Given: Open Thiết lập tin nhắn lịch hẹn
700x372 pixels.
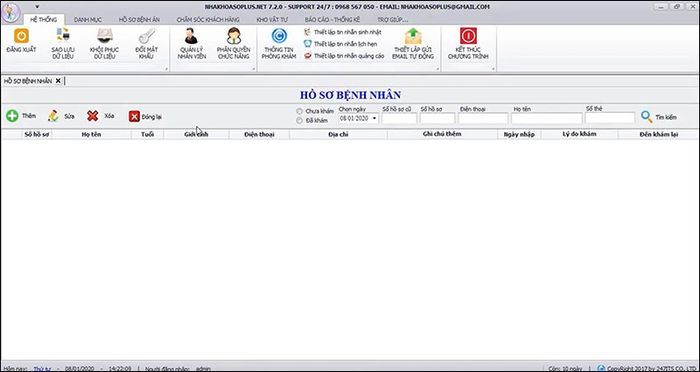Looking at the screenshot, I should pyautogui.click(x=340, y=44).
